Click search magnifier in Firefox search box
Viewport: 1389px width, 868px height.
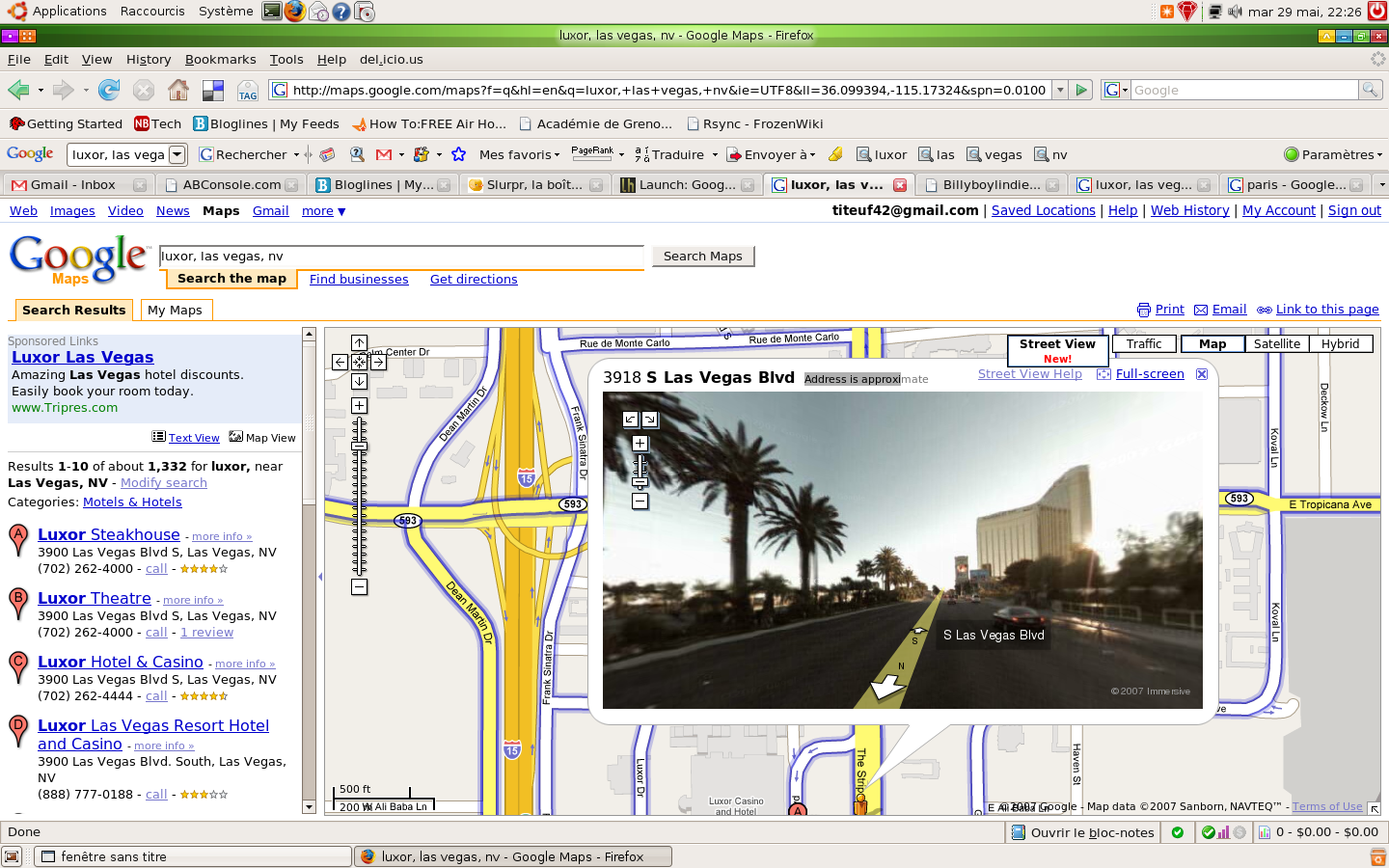click(1371, 90)
